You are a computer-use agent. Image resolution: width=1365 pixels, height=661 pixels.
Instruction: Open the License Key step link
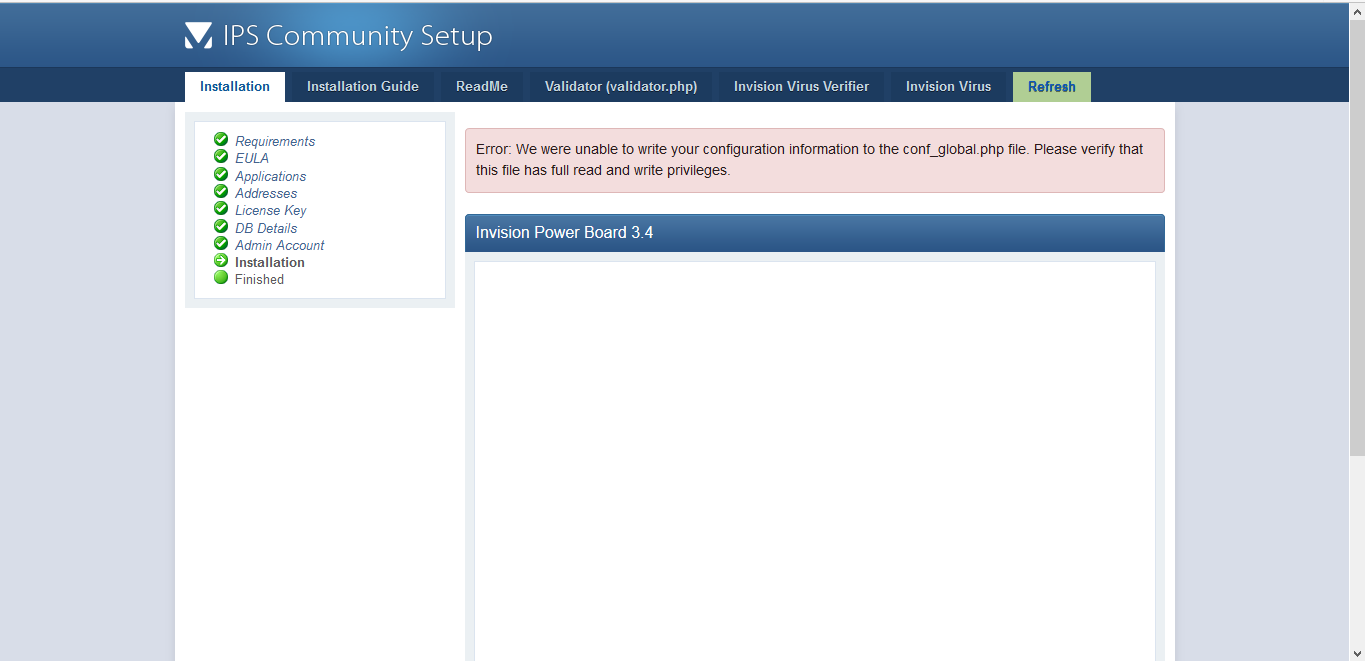[271, 210]
